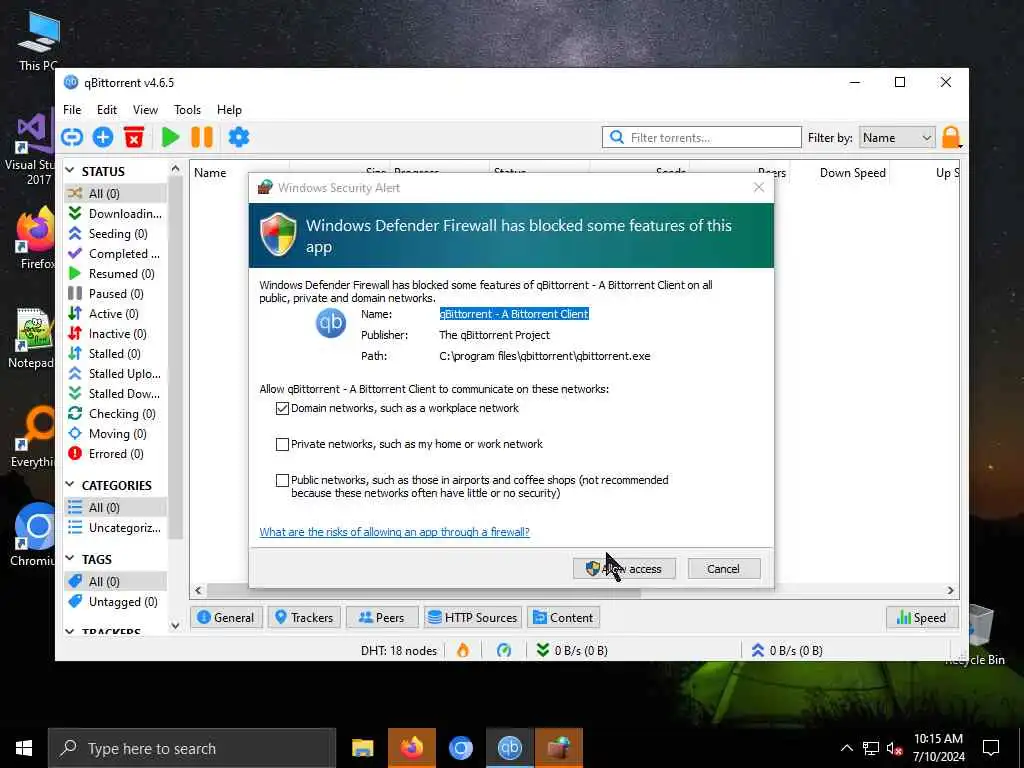Viewport: 1024px width, 768px height.
Task: Select the Stalled (0) filter
Action: (x=115, y=354)
